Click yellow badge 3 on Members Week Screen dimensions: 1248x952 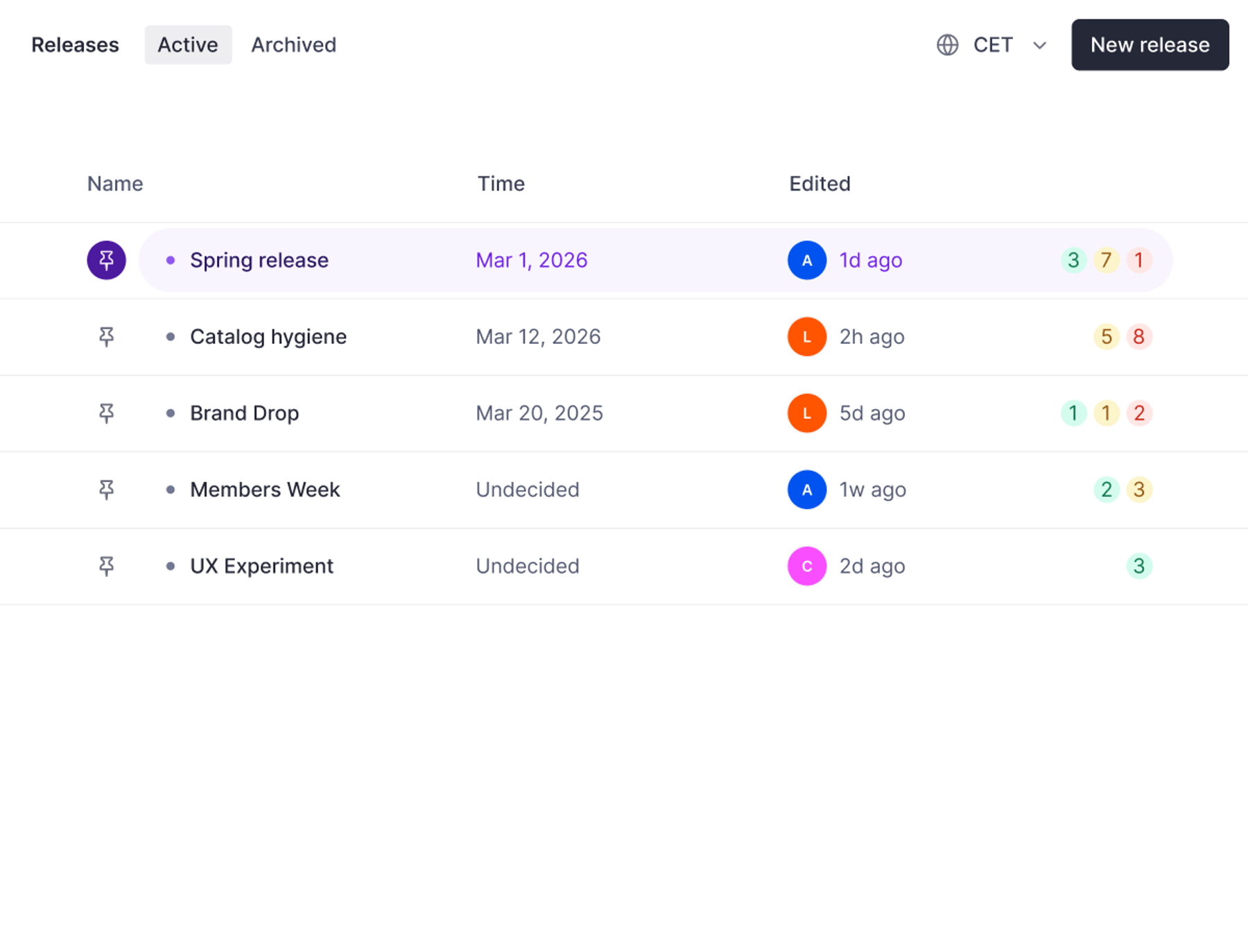click(1138, 490)
